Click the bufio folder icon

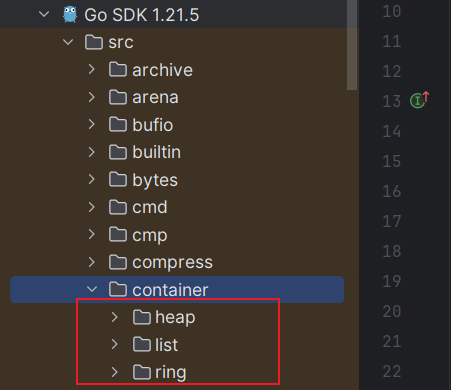[x=118, y=124]
